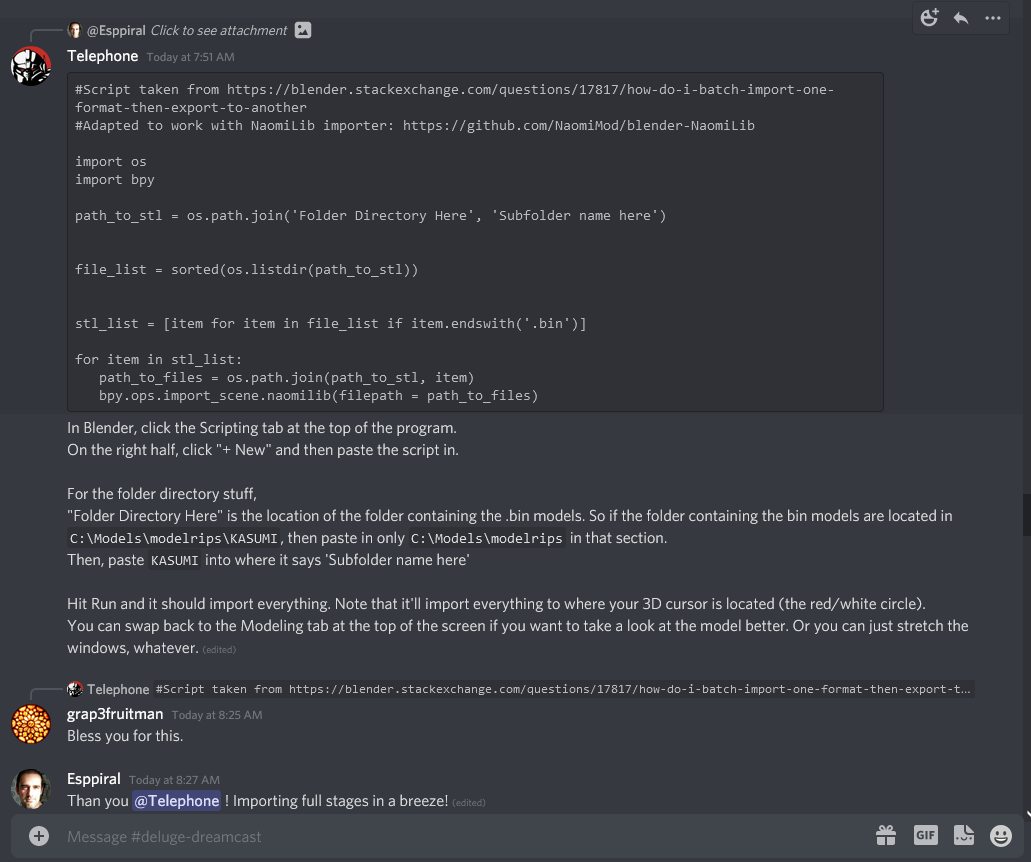Click grap3fruitman's avatar

click(31, 724)
